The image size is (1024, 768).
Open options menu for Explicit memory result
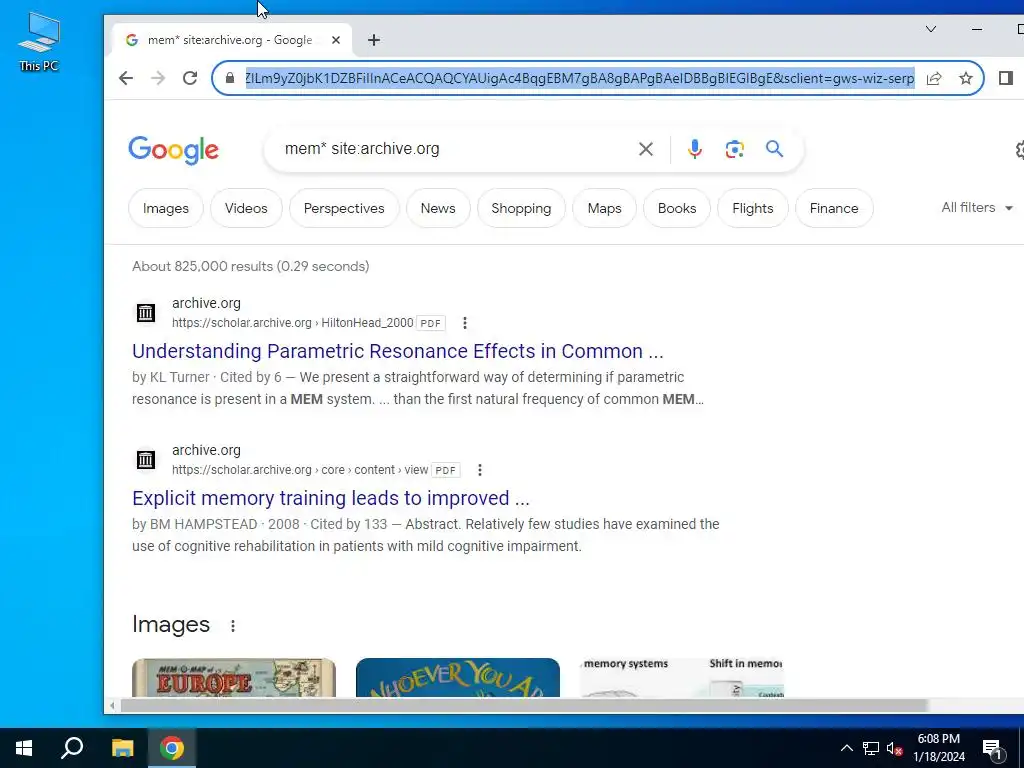tap(479, 470)
